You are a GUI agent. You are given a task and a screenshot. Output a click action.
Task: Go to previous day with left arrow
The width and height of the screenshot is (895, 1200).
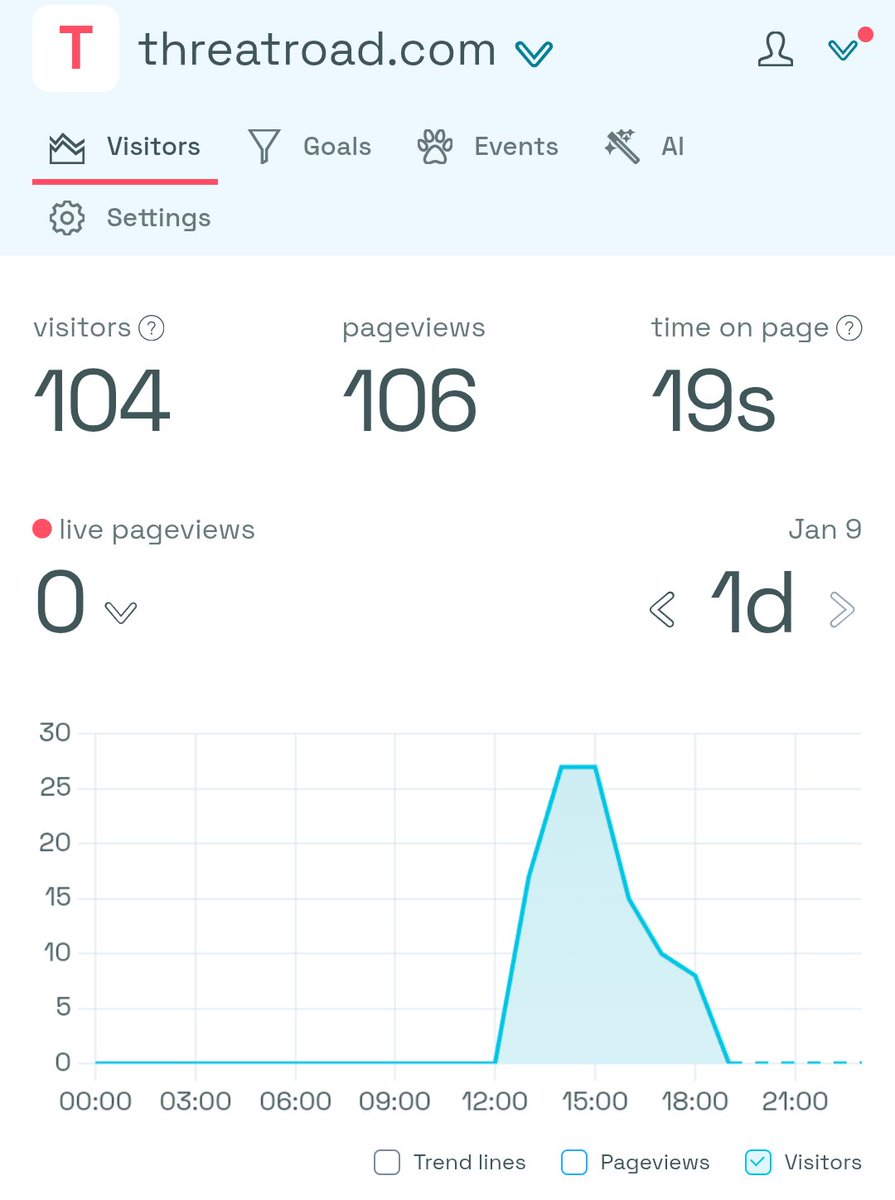coord(662,609)
